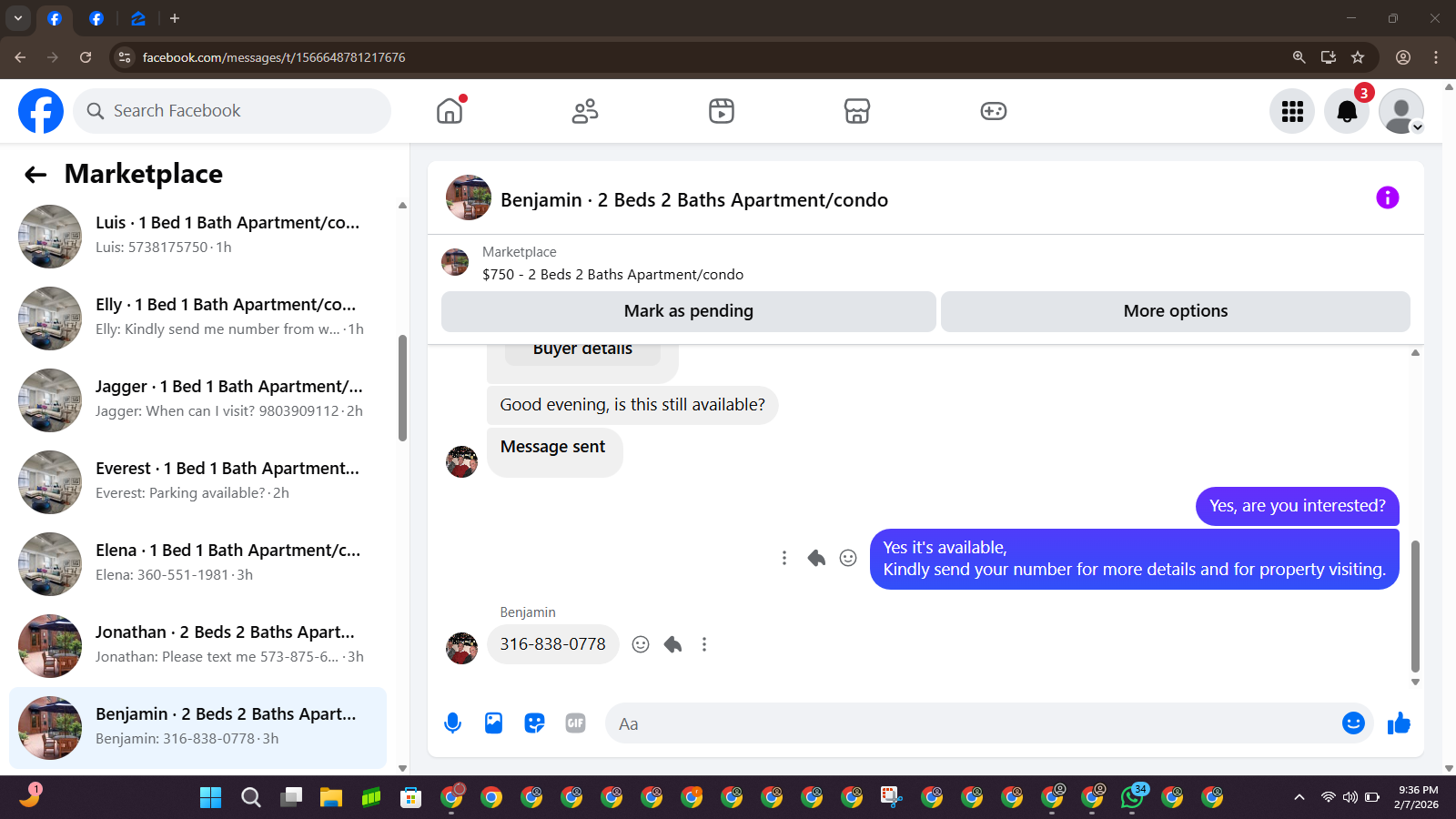Click the 'Message sent' bubble
1456x819 pixels.
[x=553, y=452]
